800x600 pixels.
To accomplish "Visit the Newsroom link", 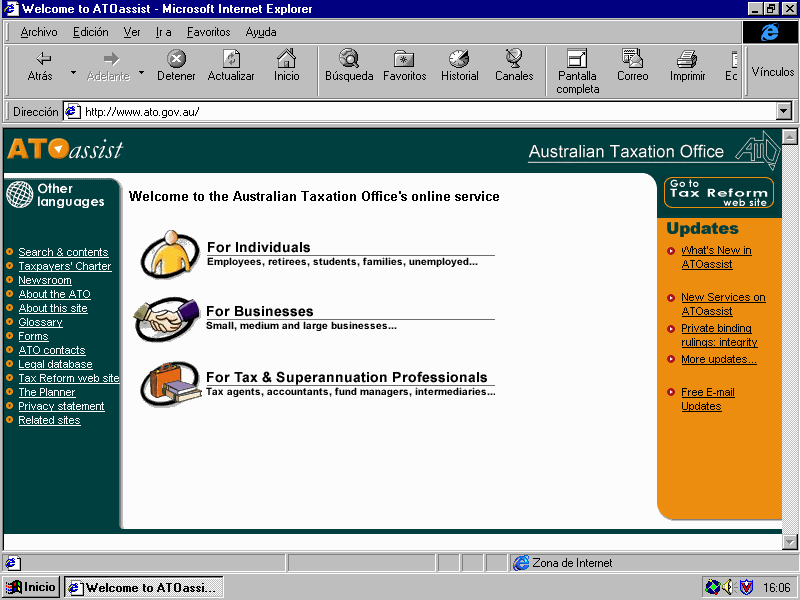I will 45,280.
